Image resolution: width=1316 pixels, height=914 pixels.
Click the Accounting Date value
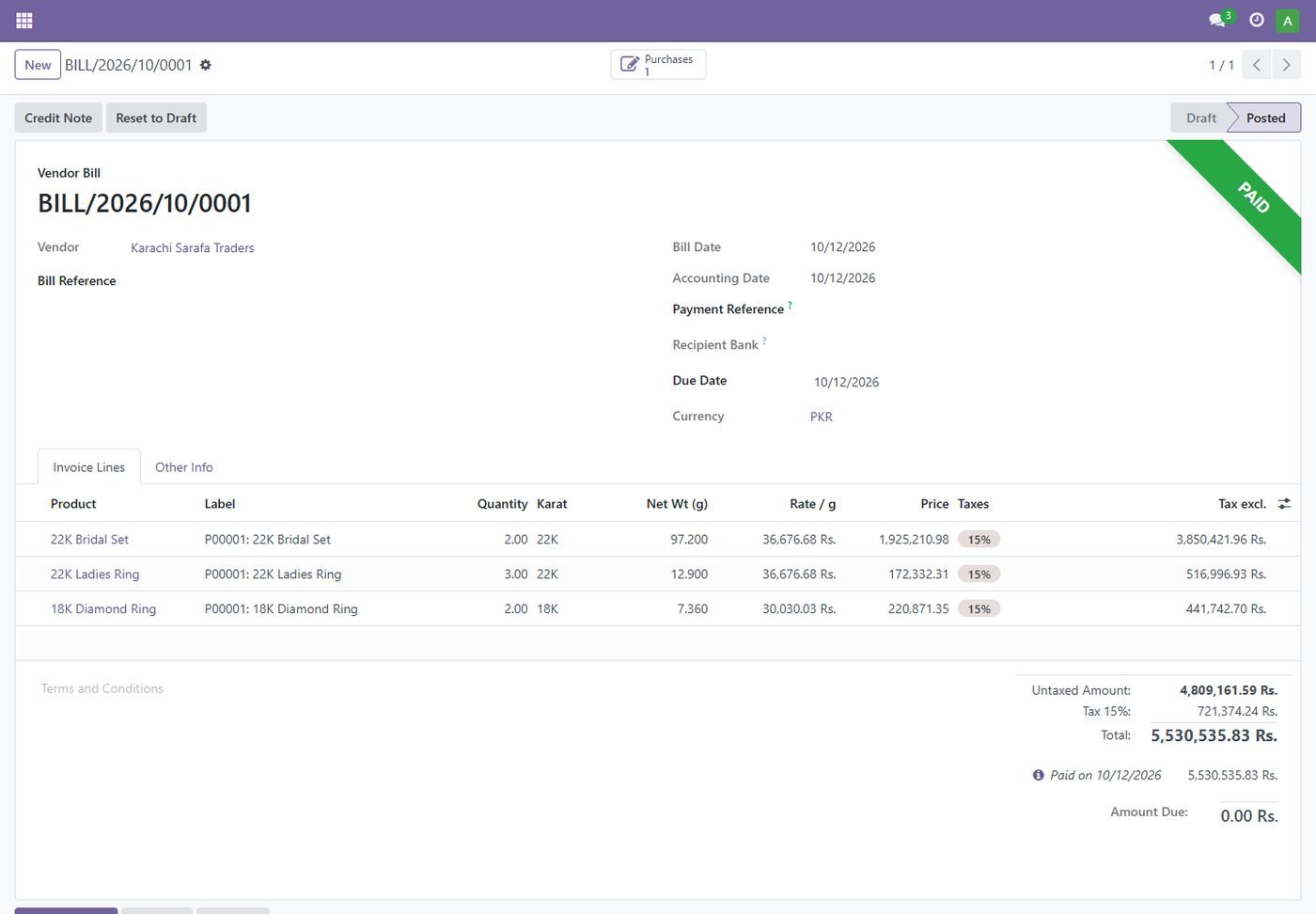[842, 278]
